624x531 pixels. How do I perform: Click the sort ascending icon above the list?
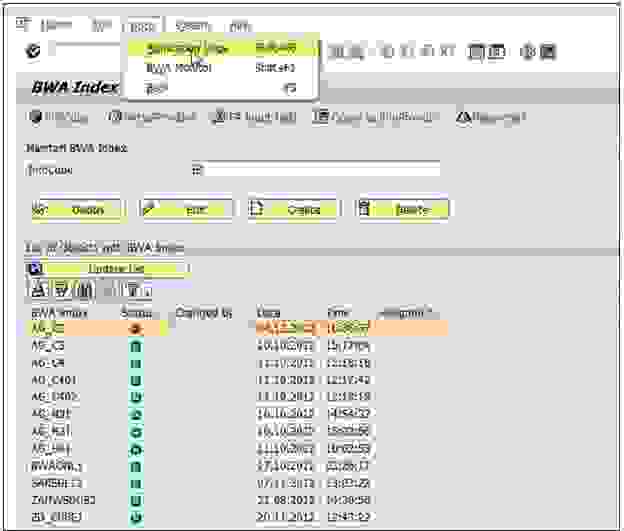click(x=37, y=290)
